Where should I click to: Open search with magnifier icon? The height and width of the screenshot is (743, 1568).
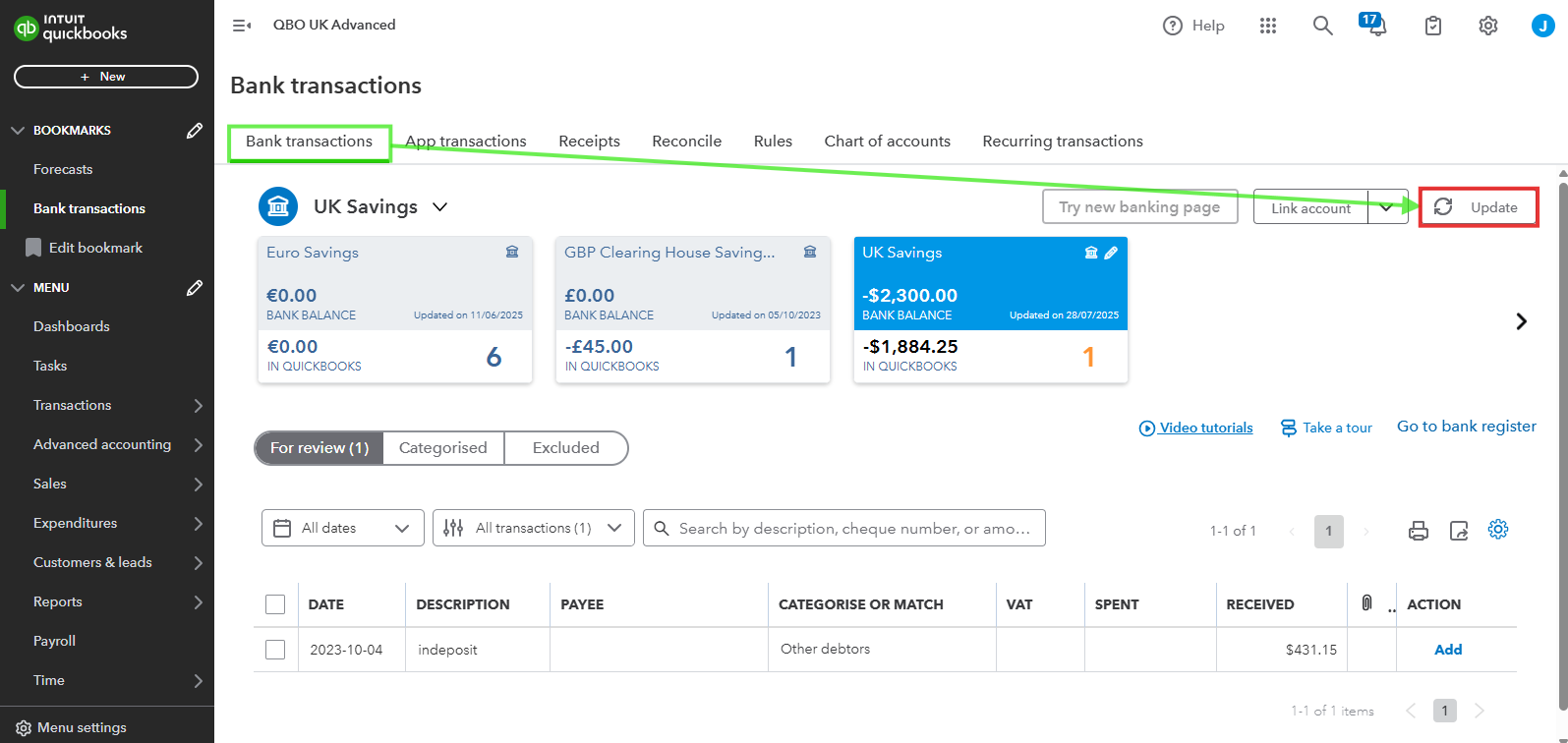pyautogui.click(x=1323, y=26)
